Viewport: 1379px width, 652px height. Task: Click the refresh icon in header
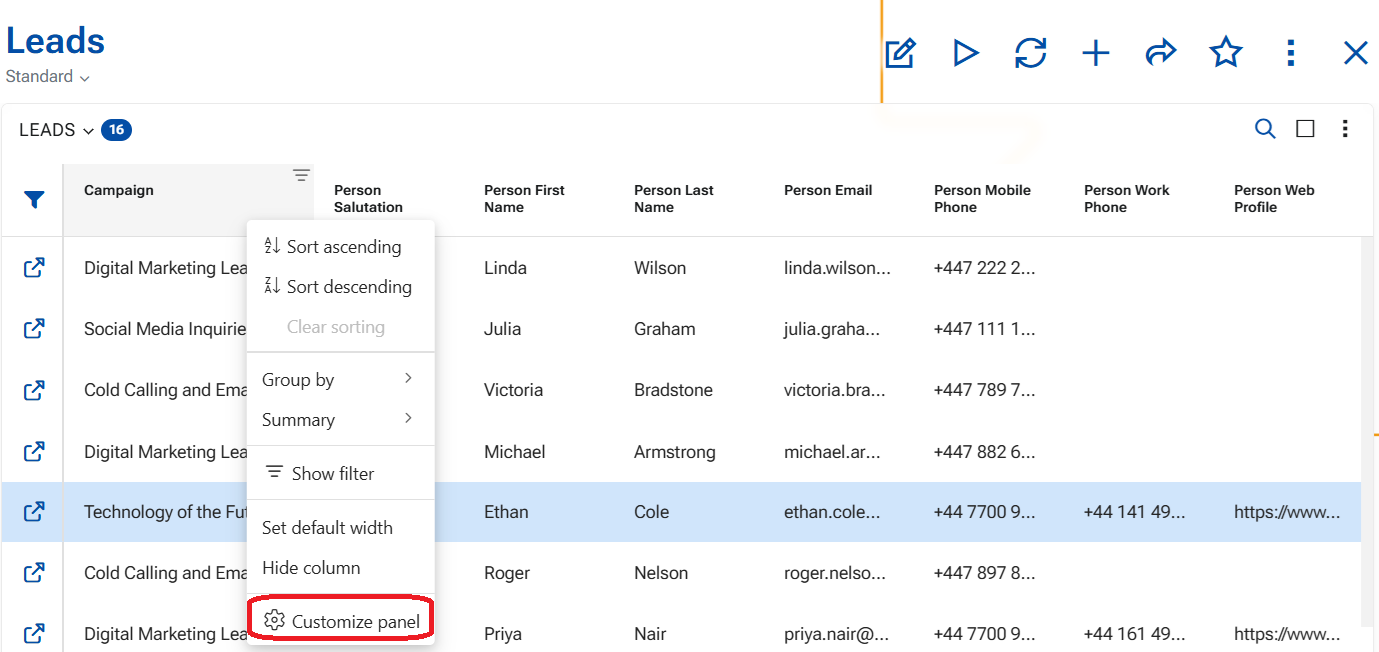coord(1030,53)
